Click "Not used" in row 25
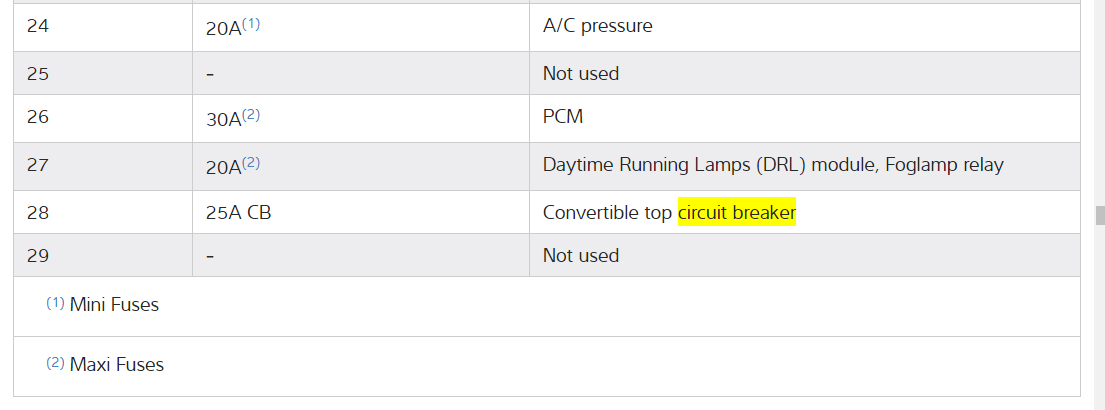 pyautogui.click(x=580, y=73)
